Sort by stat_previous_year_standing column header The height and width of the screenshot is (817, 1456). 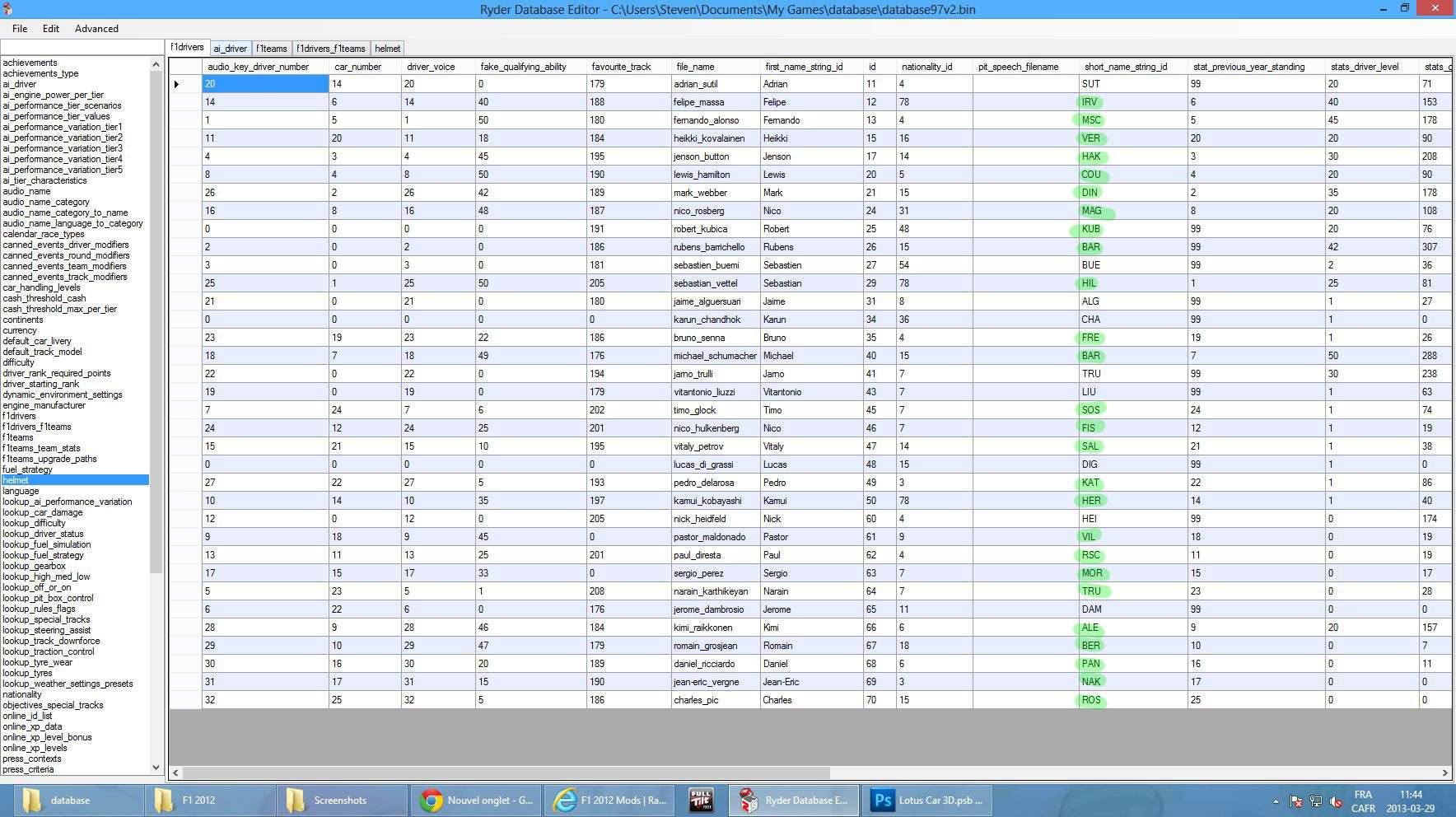point(1257,67)
